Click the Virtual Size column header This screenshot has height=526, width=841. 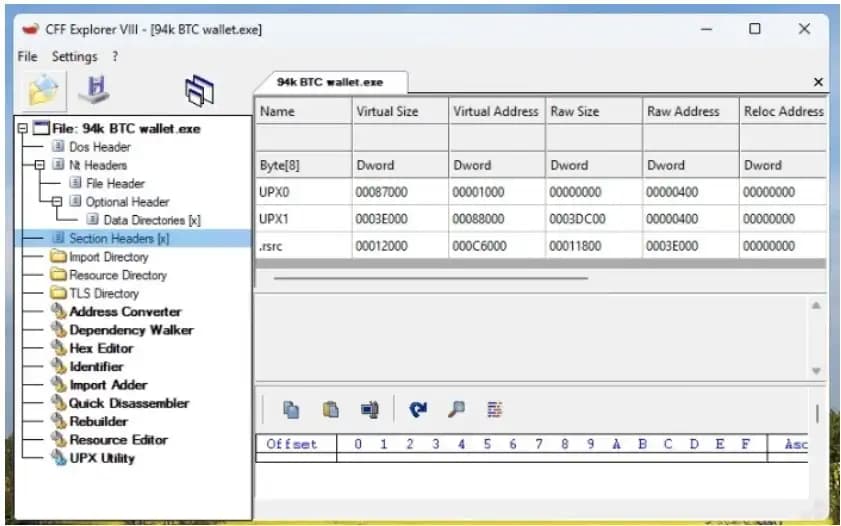click(x=400, y=111)
